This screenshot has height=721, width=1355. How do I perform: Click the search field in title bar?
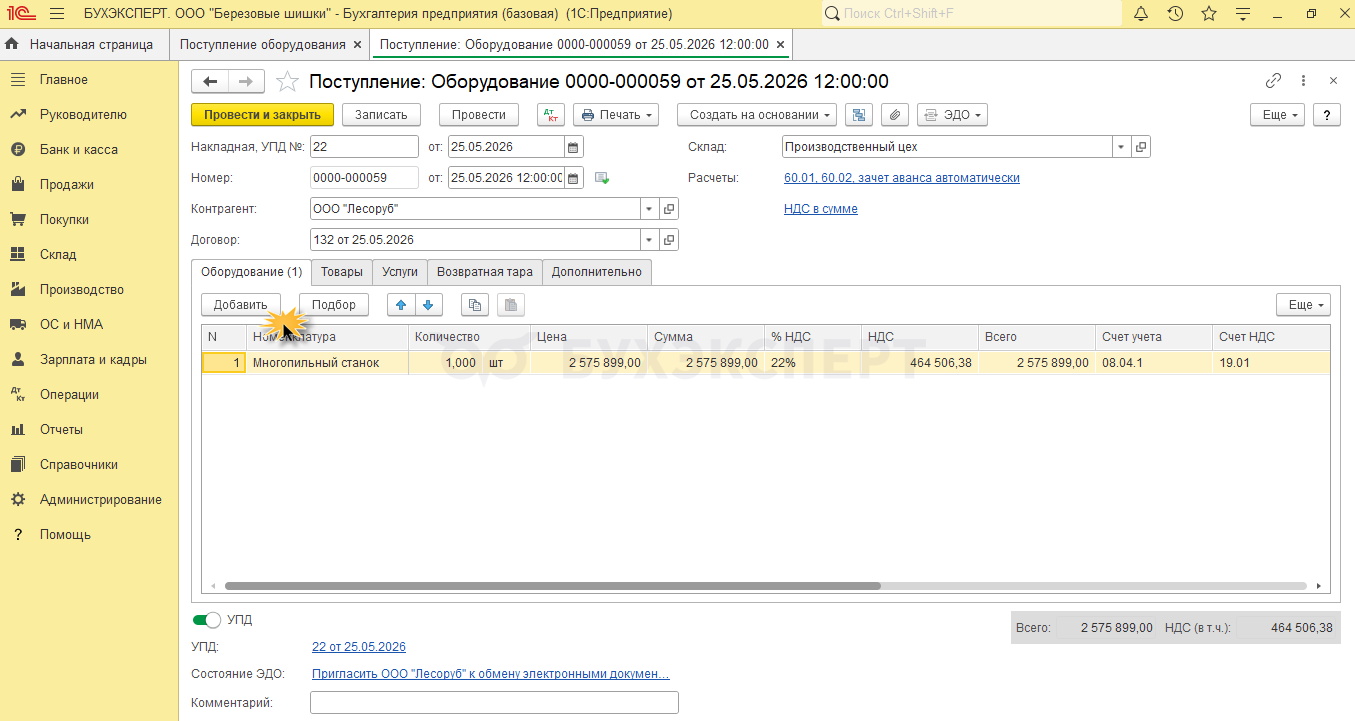tap(972, 14)
